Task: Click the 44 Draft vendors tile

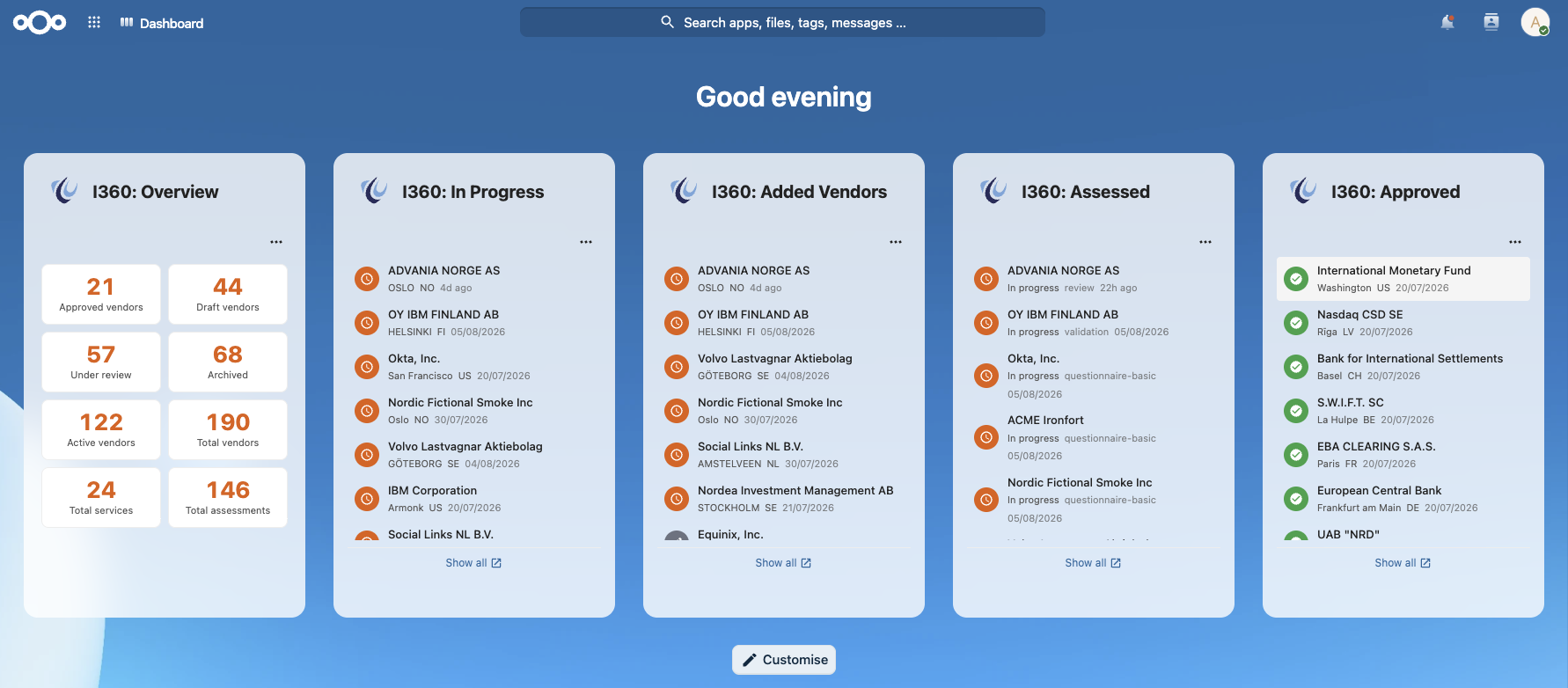Action: (228, 295)
